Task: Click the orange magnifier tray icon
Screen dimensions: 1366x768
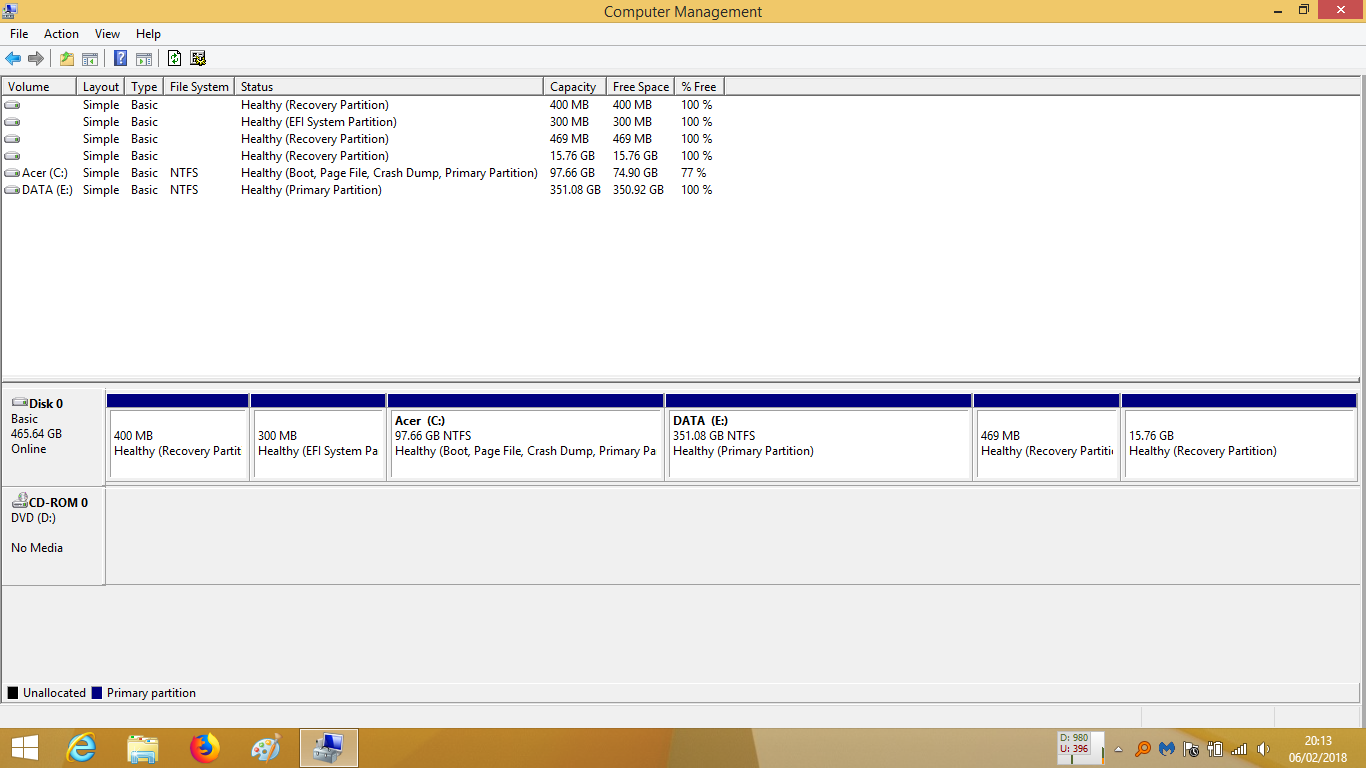Action: [1142, 748]
